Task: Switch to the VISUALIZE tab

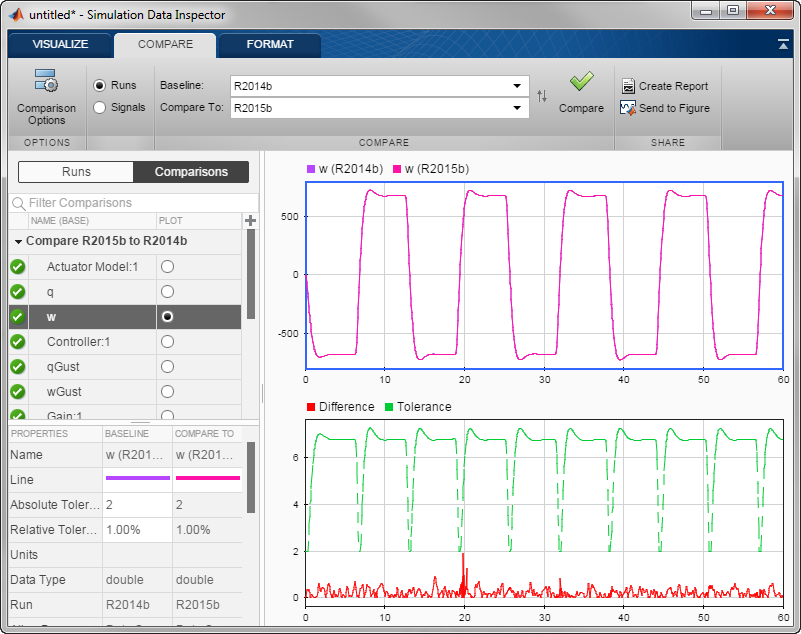Action: point(60,45)
